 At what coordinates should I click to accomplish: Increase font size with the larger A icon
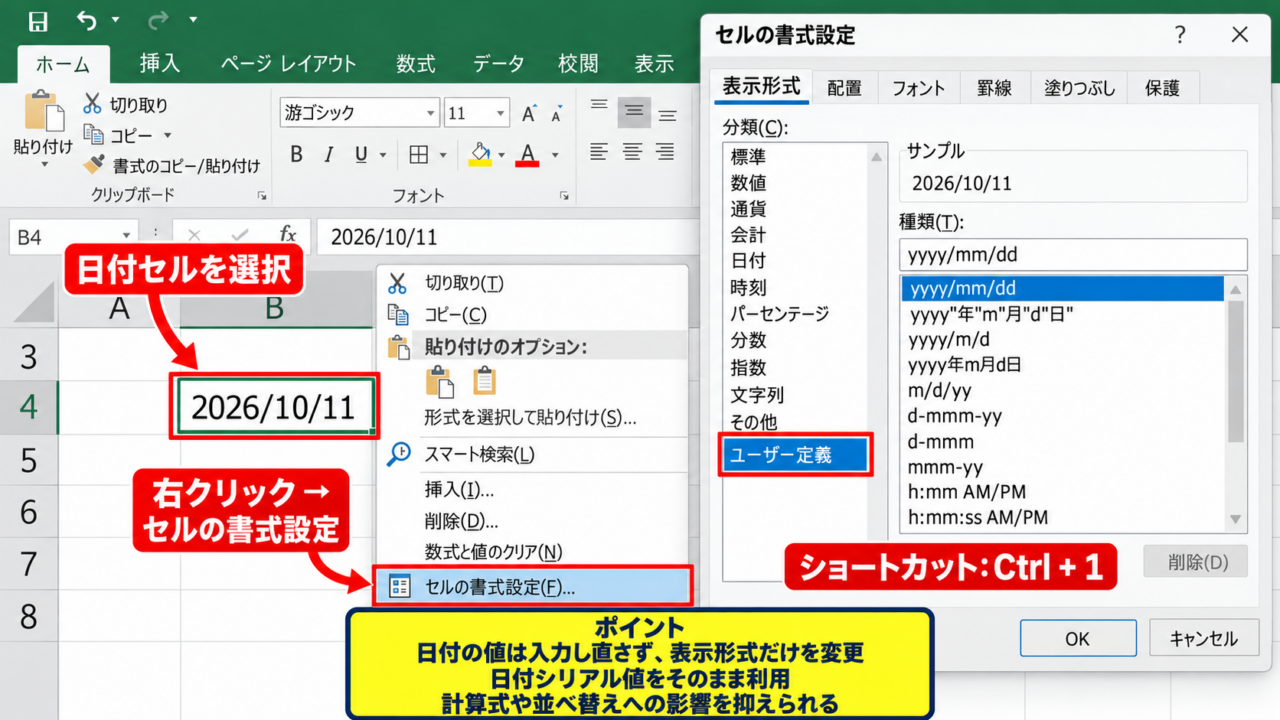pyautogui.click(x=530, y=113)
